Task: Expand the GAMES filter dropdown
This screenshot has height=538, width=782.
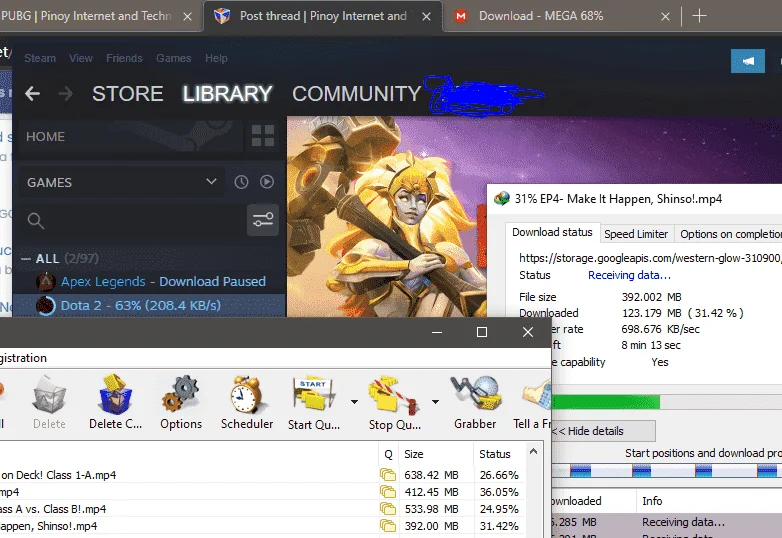Action: click(122, 182)
